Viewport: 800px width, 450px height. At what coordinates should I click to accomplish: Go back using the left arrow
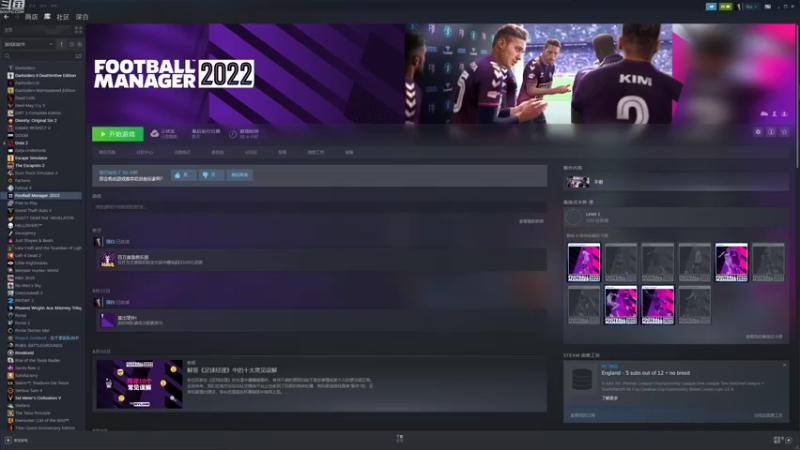pyautogui.click(x=6, y=17)
